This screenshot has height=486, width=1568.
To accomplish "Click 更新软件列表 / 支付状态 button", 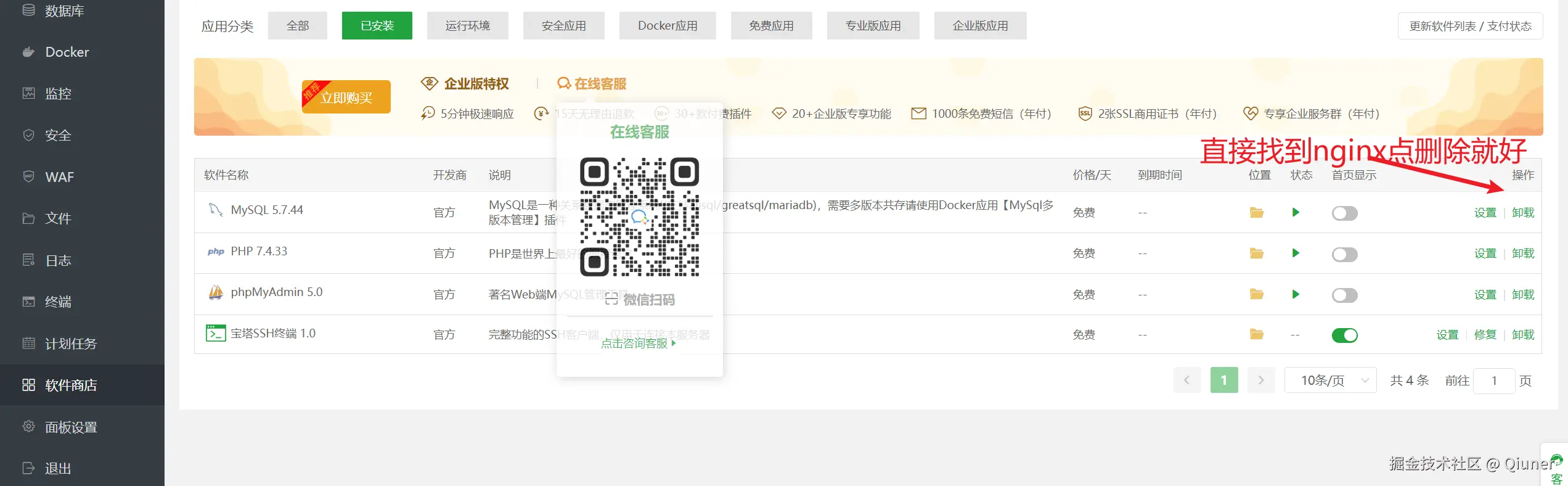I will click(x=1471, y=26).
